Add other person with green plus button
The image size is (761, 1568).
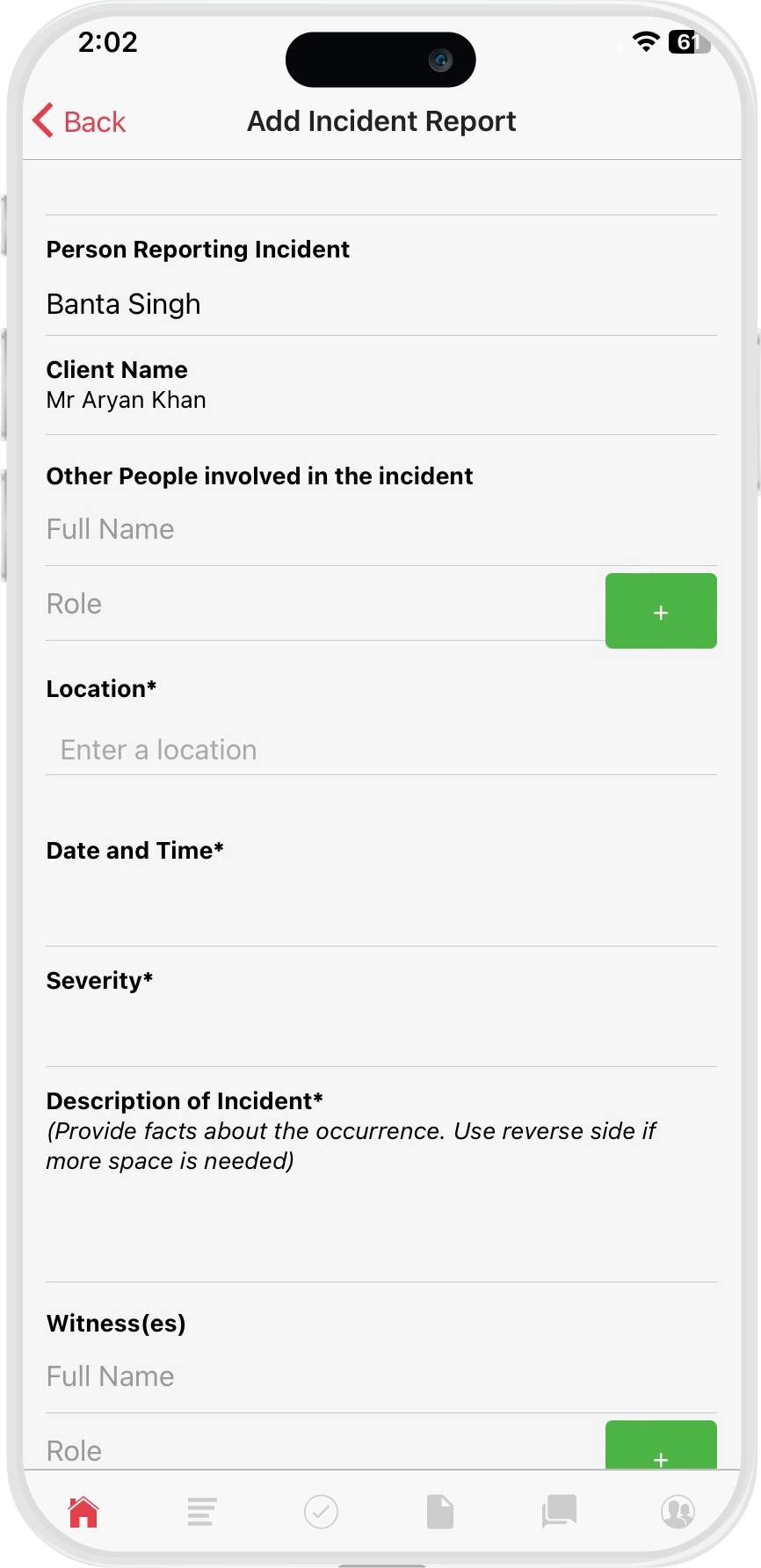coord(661,611)
